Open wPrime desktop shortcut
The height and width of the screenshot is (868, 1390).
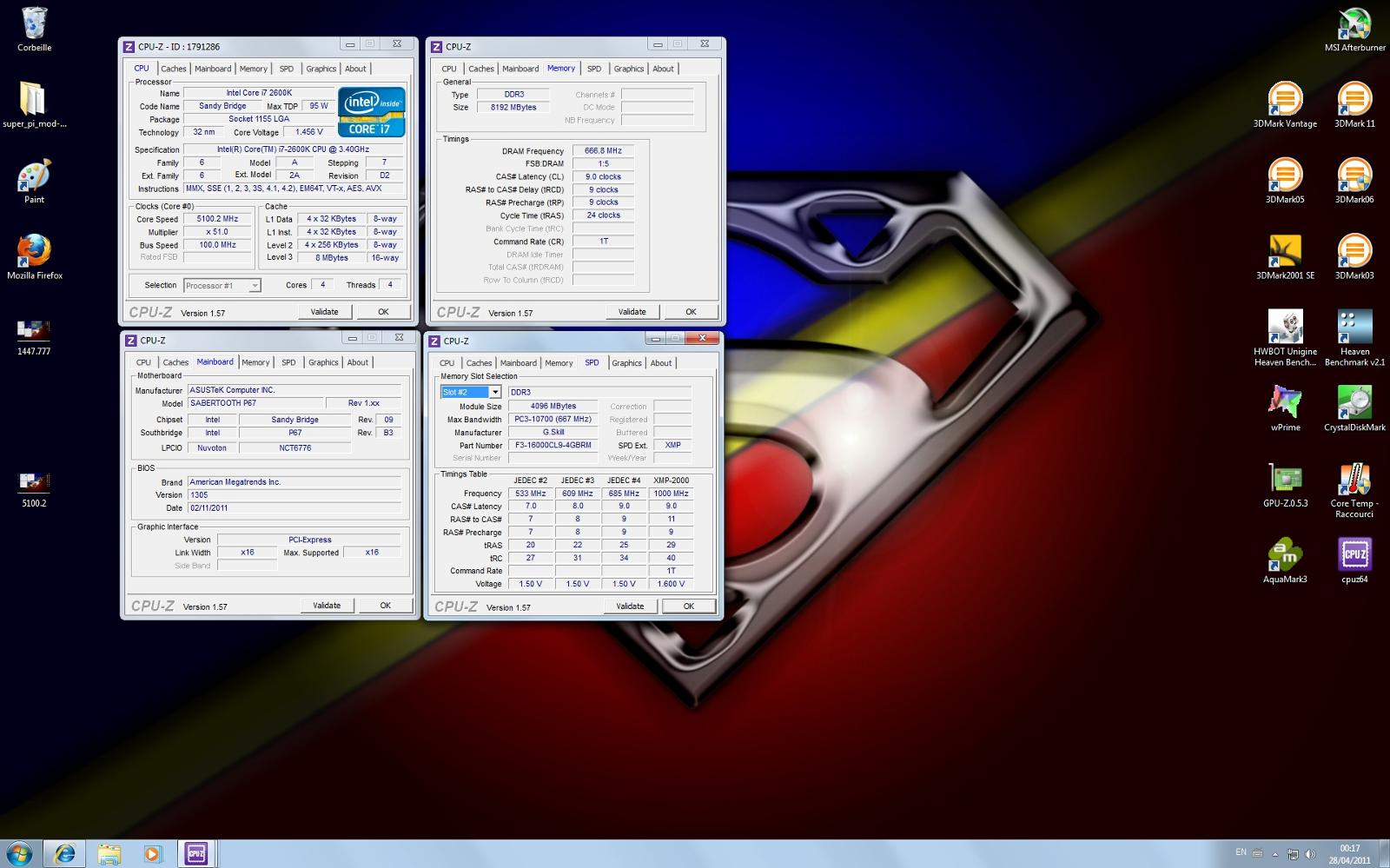[x=1285, y=408]
